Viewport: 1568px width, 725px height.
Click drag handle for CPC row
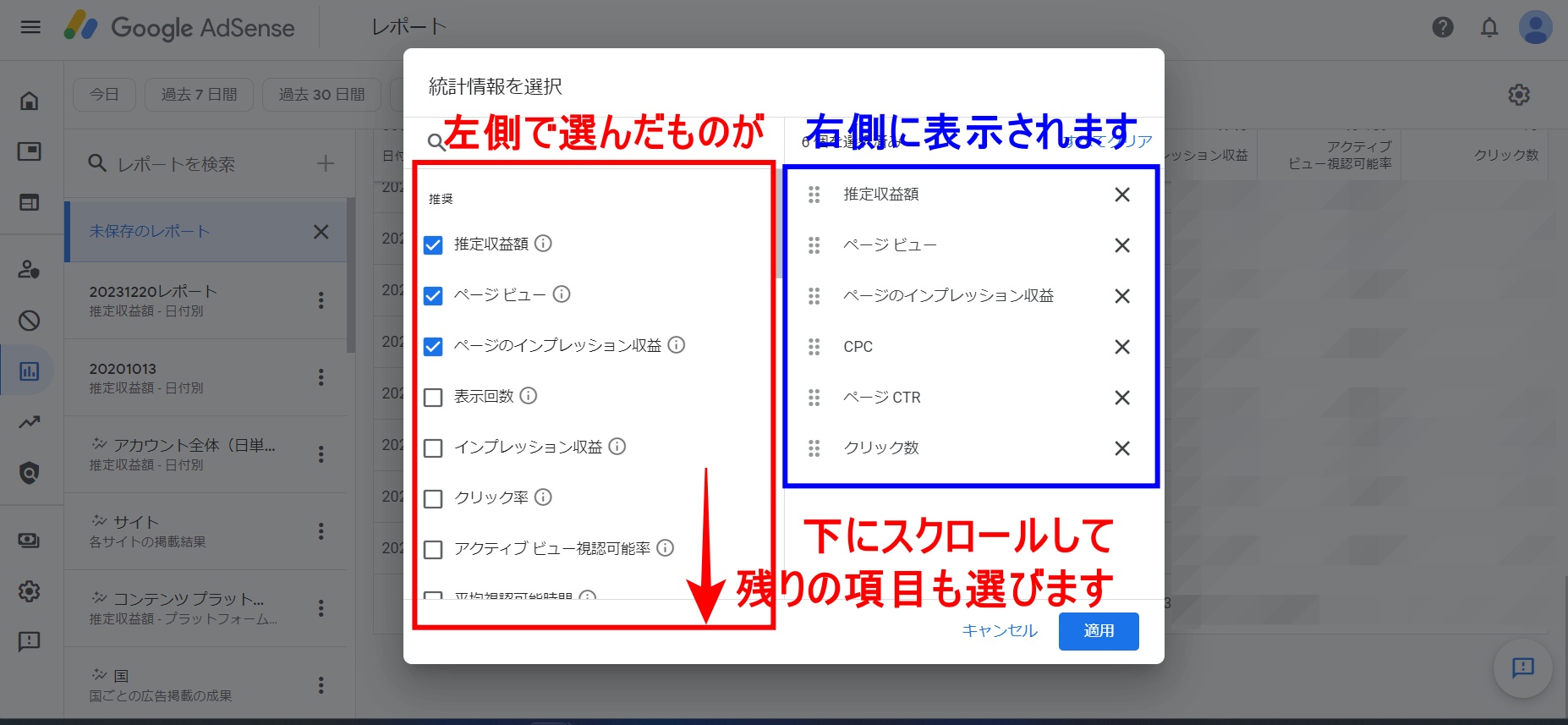click(814, 347)
